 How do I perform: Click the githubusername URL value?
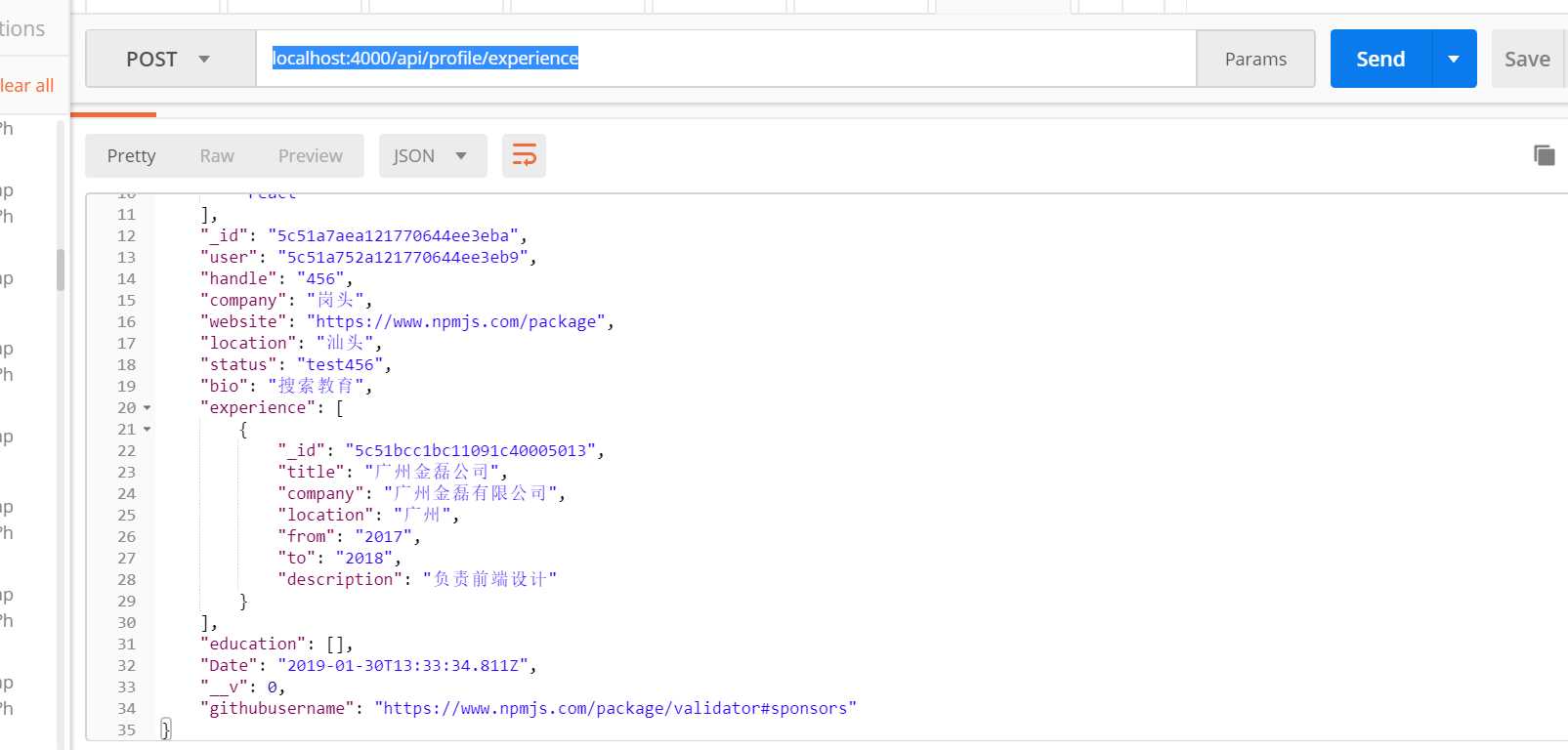coord(615,709)
